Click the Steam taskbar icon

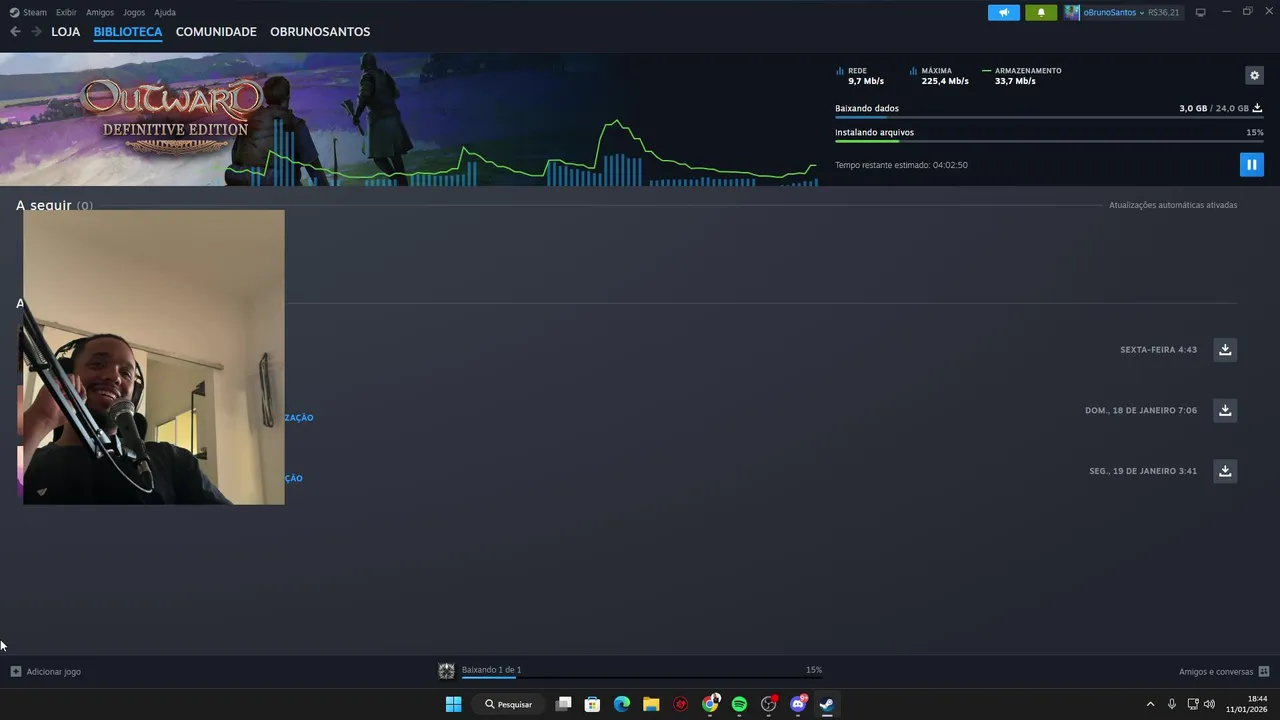click(x=827, y=704)
